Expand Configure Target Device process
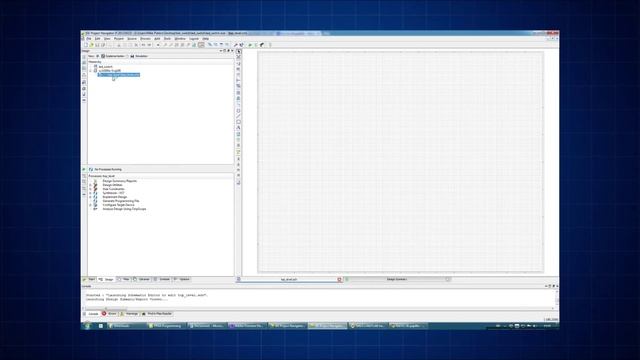The image size is (640, 360). coord(91,205)
